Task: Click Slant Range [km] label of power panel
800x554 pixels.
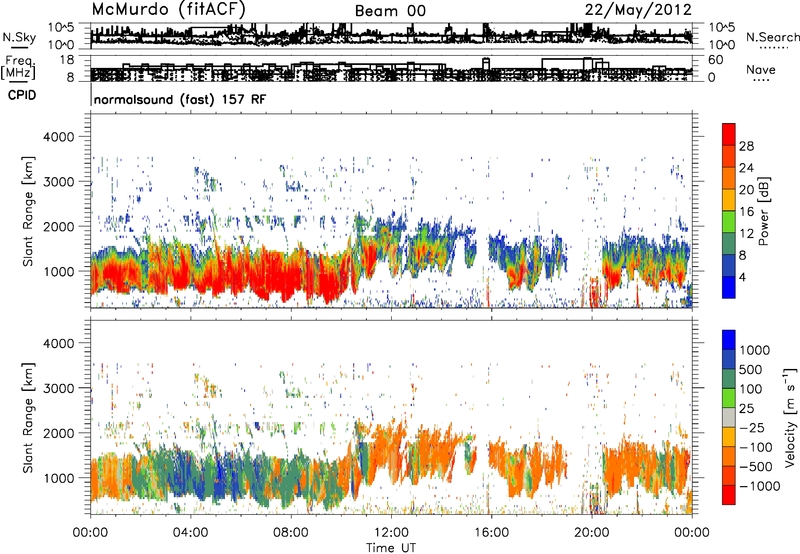Action: pyautogui.click(x=28, y=211)
